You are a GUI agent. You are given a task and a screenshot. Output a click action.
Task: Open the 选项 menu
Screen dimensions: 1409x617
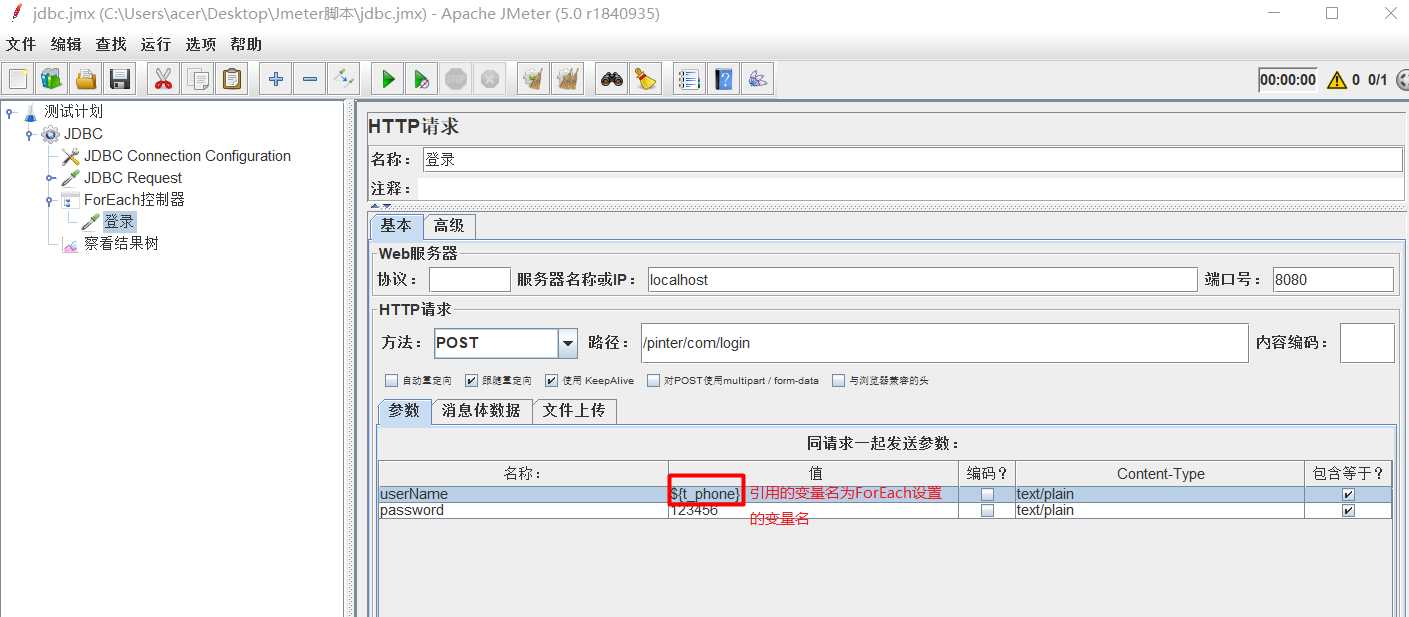tap(201, 44)
